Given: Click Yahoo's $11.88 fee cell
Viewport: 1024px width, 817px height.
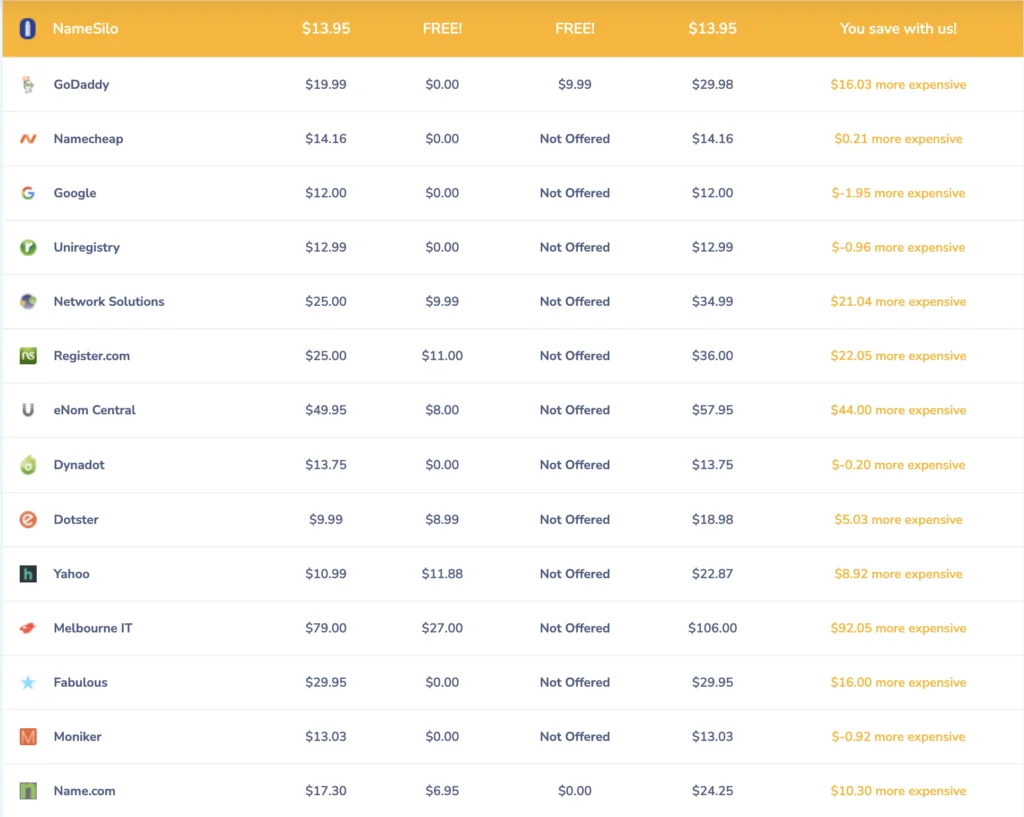Looking at the screenshot, I should (442, 574).
